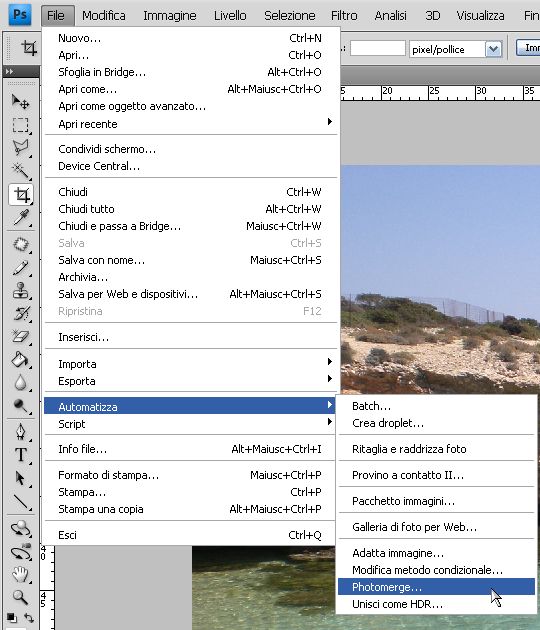This screenshot has height=630, width=540.
Task: Select the Clone Stamp tool
Action: point(20,290)
